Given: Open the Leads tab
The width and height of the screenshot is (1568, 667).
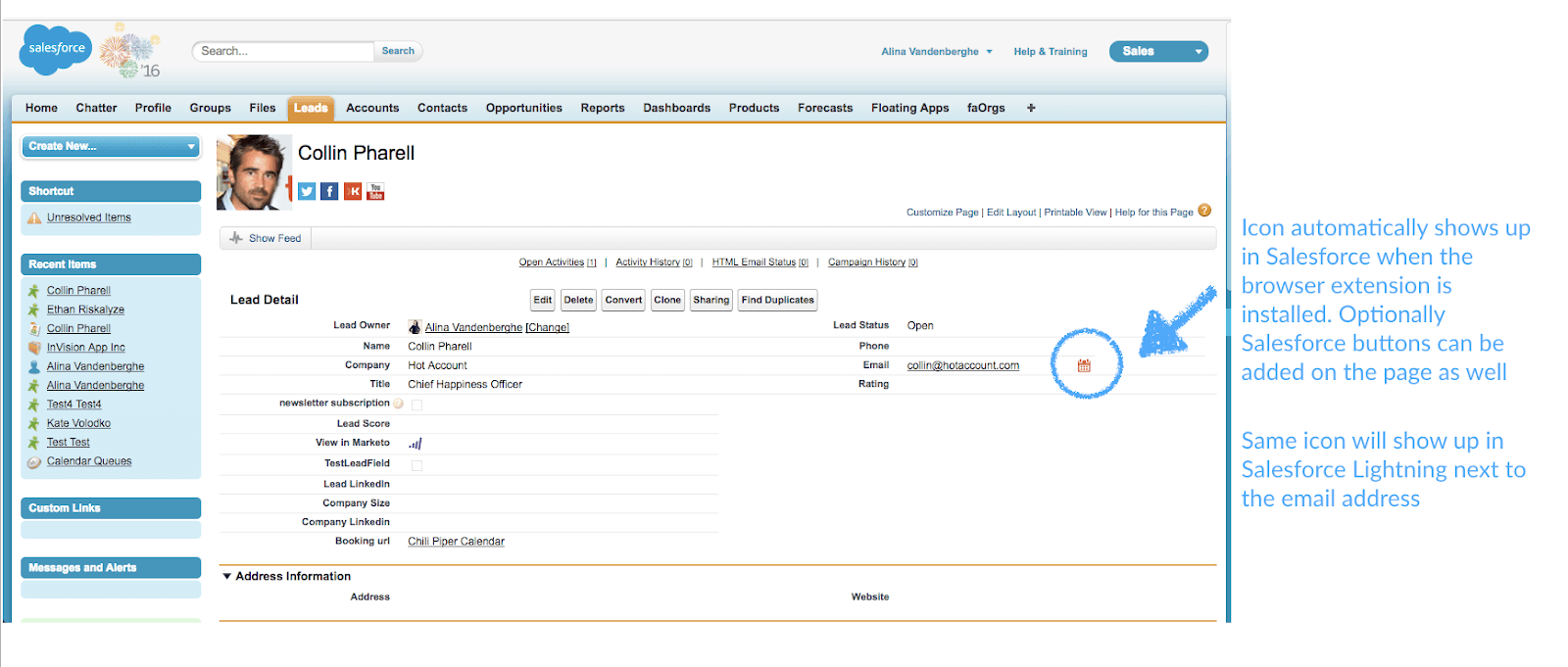Looking at the screenshot, I should 311,108.
